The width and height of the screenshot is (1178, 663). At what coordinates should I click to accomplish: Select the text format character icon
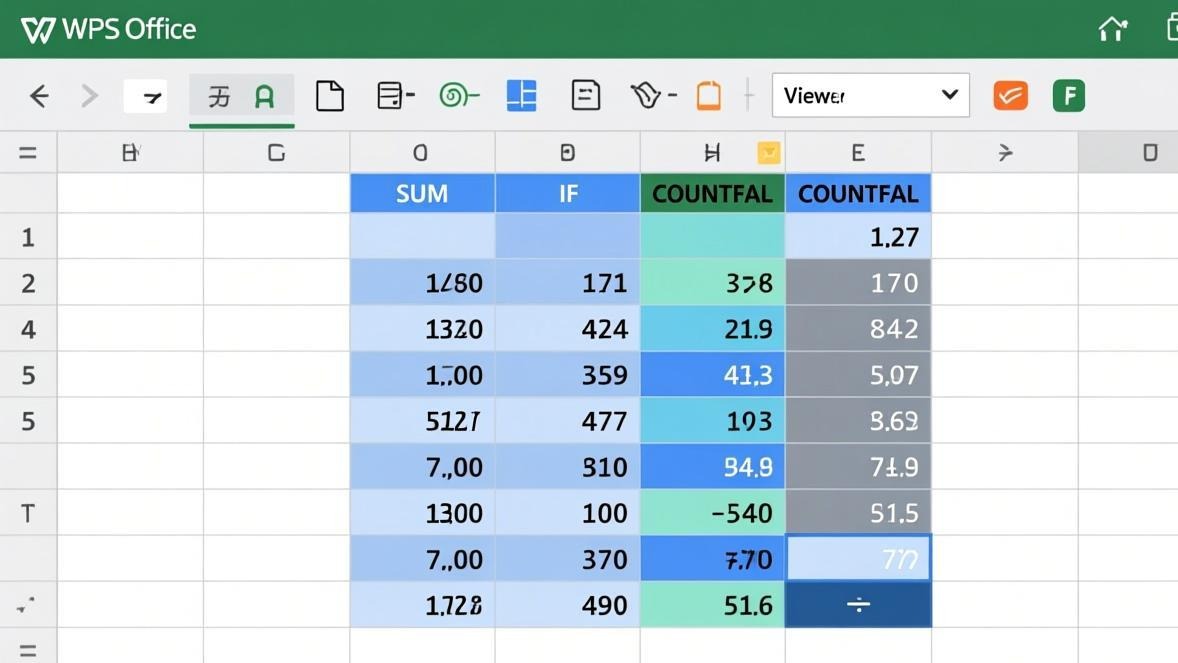point(219,96)
